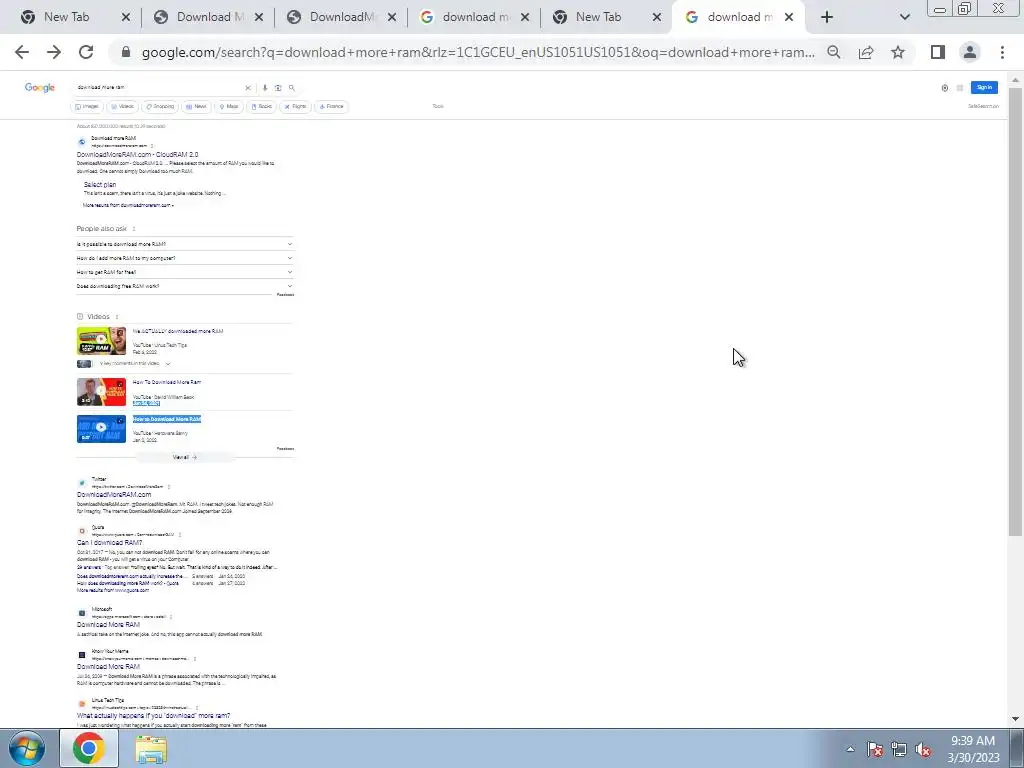
Task: Share this page via address bar icon
Action: 866,52
